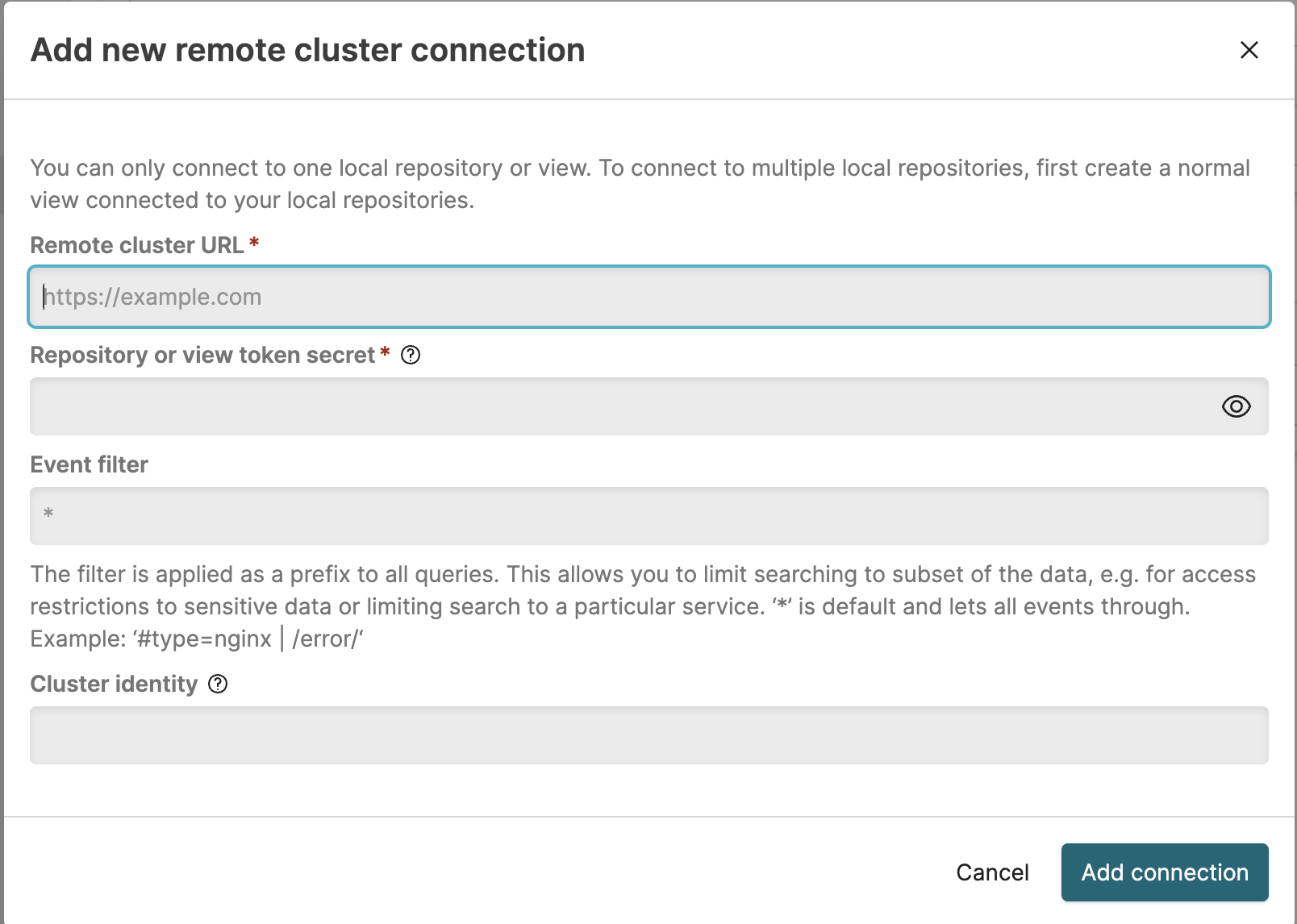Click the 'Add new remote cluster connection' title
Screen dimensions: 1297x924
click(307, 50)
